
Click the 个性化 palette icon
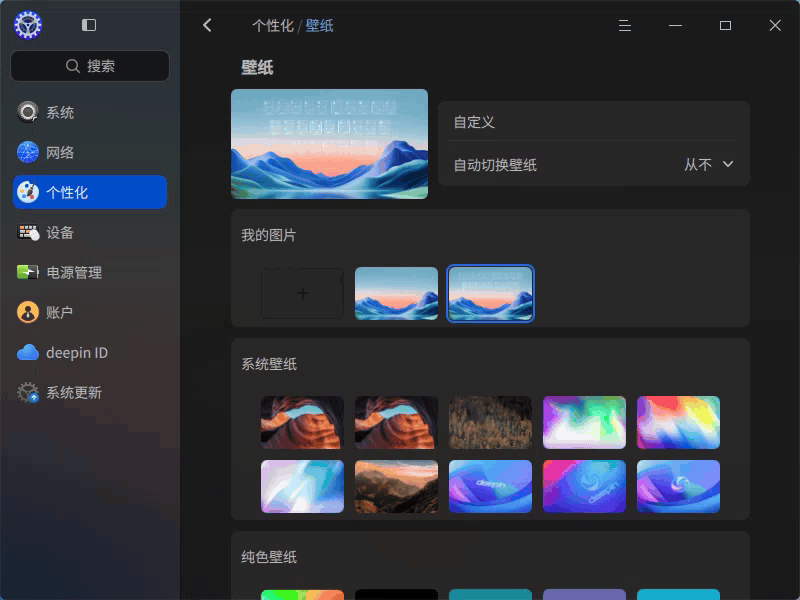pos(28,192)
